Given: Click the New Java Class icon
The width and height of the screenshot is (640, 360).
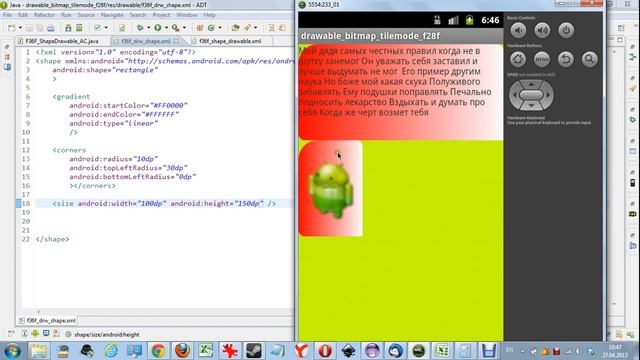Looking at the screenshot, I should pos(211,28).
